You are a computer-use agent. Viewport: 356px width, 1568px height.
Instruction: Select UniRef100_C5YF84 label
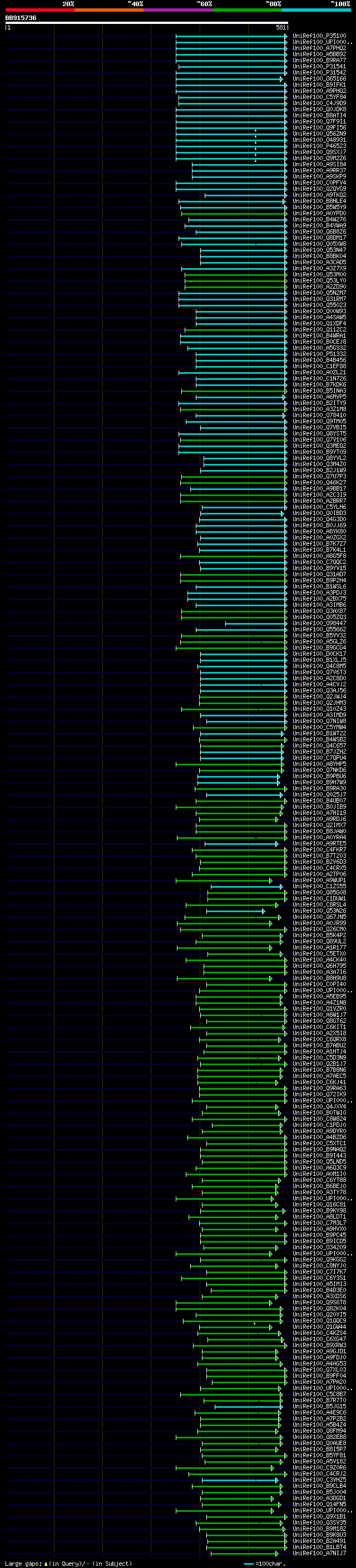pos(319,97)
